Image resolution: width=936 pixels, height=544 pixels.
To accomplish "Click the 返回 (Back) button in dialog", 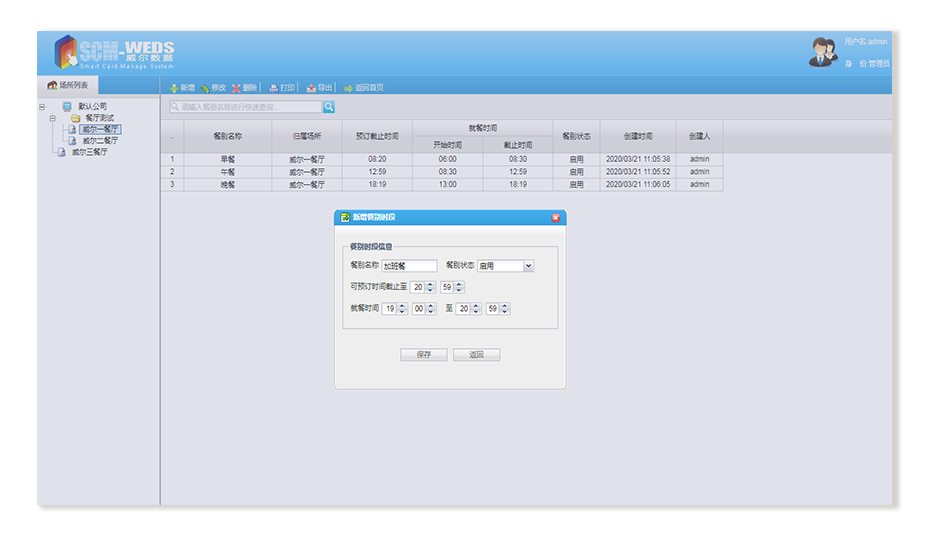I will tap(476, 355).
